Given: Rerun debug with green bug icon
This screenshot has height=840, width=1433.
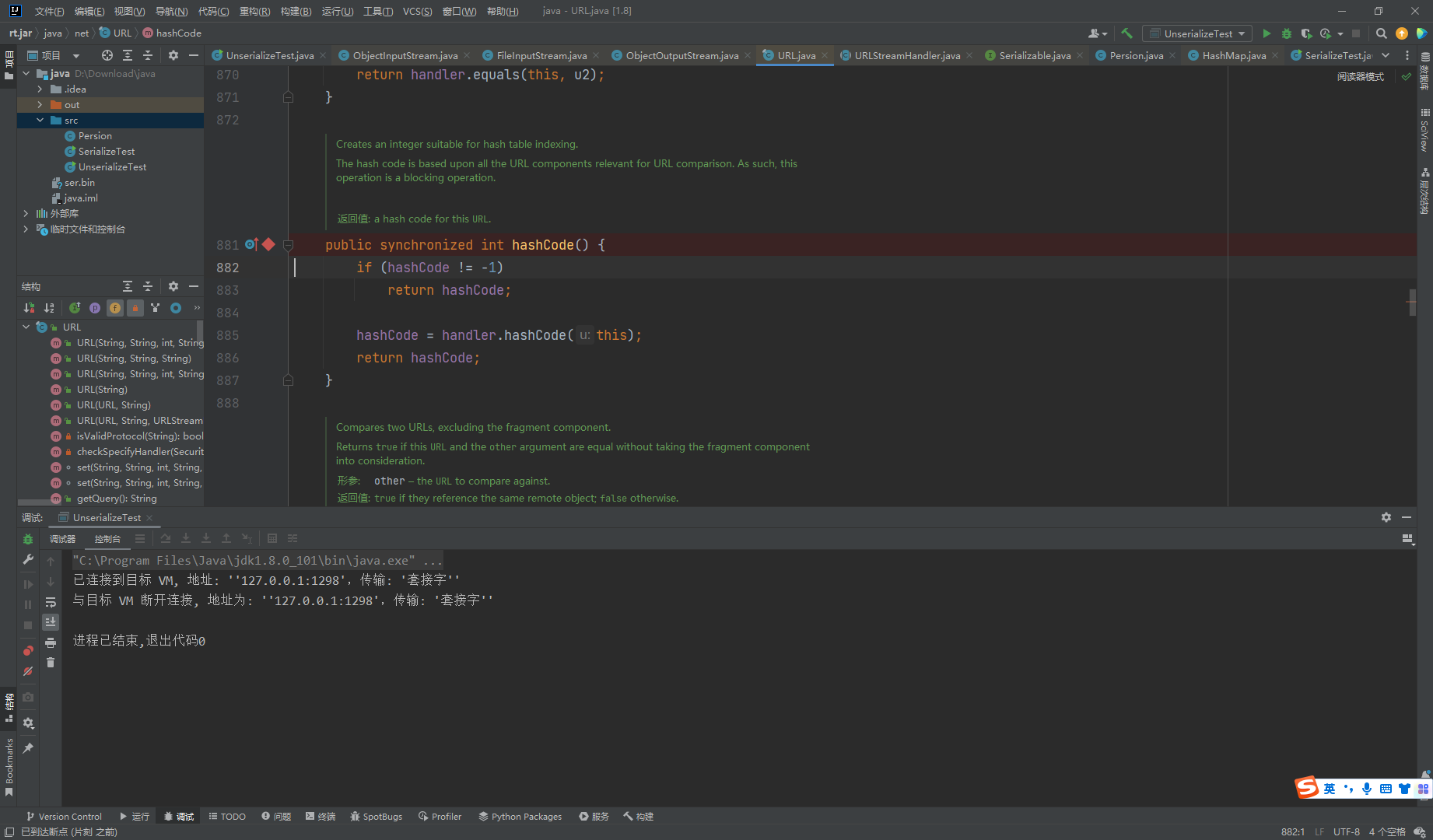Looking at the screenshot, I should [28, 539].
